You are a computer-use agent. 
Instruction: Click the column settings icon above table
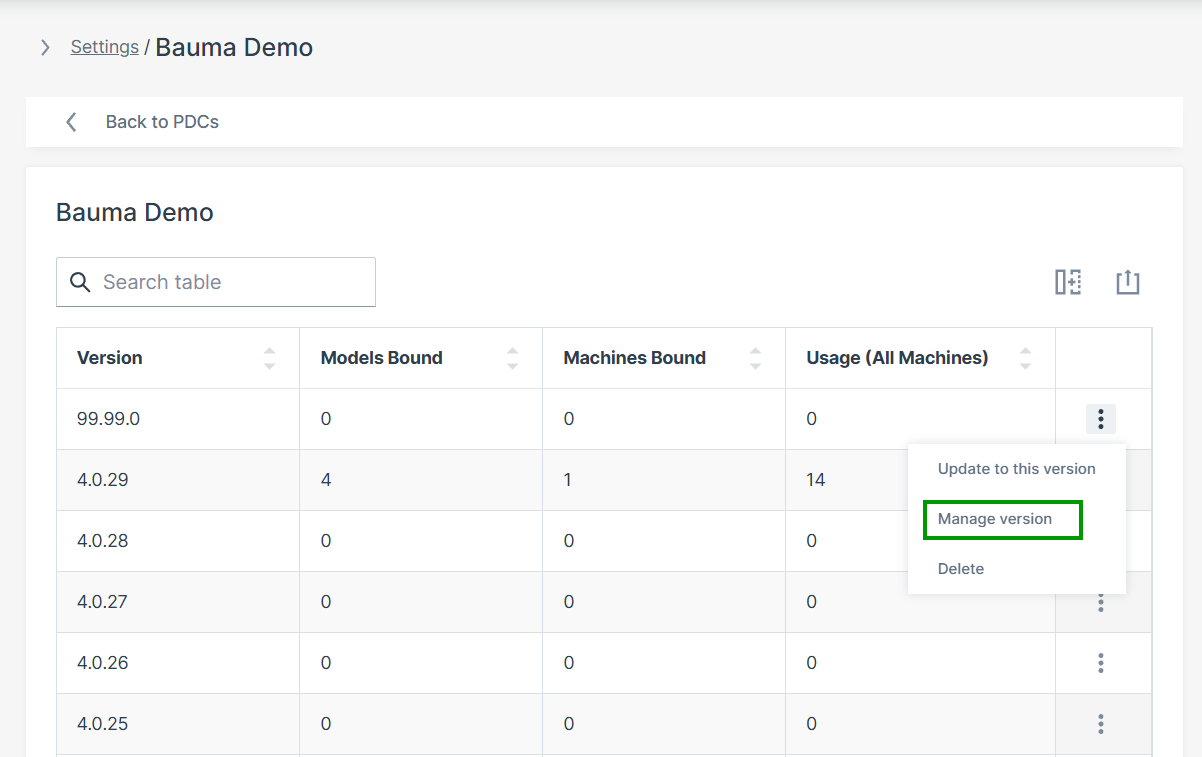(1068, 282)
